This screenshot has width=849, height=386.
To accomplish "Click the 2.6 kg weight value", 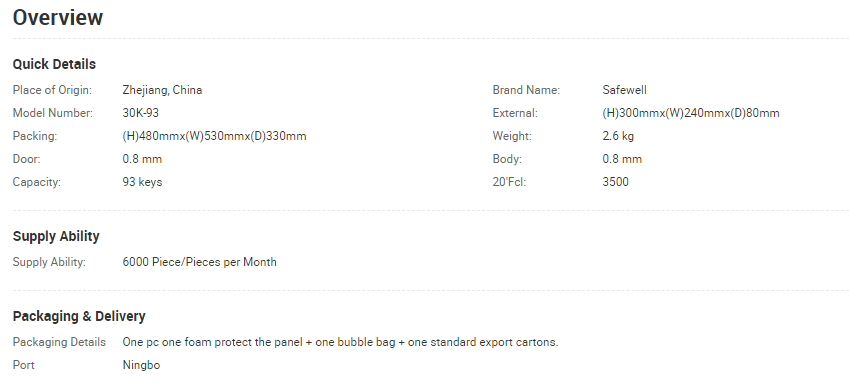I will tap(618, 136).
